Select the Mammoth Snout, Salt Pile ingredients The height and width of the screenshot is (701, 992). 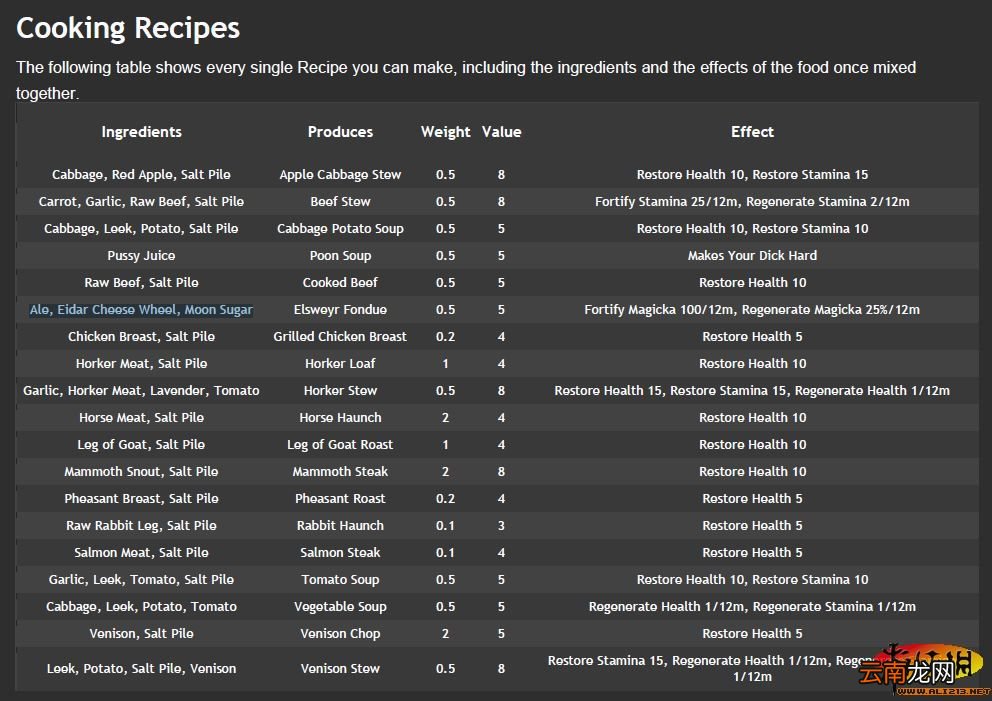coord(141,472)
